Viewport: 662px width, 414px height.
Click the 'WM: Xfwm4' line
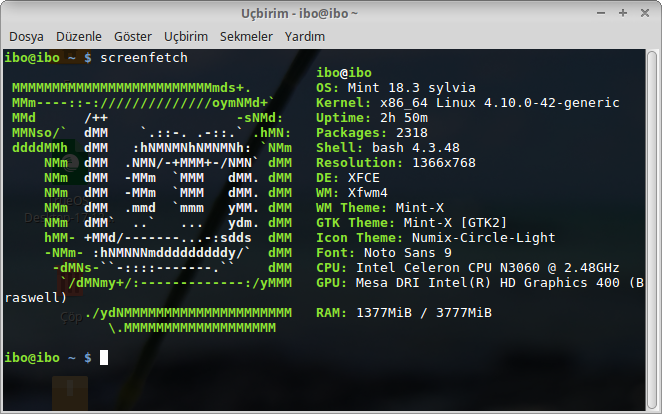(352, 192)
